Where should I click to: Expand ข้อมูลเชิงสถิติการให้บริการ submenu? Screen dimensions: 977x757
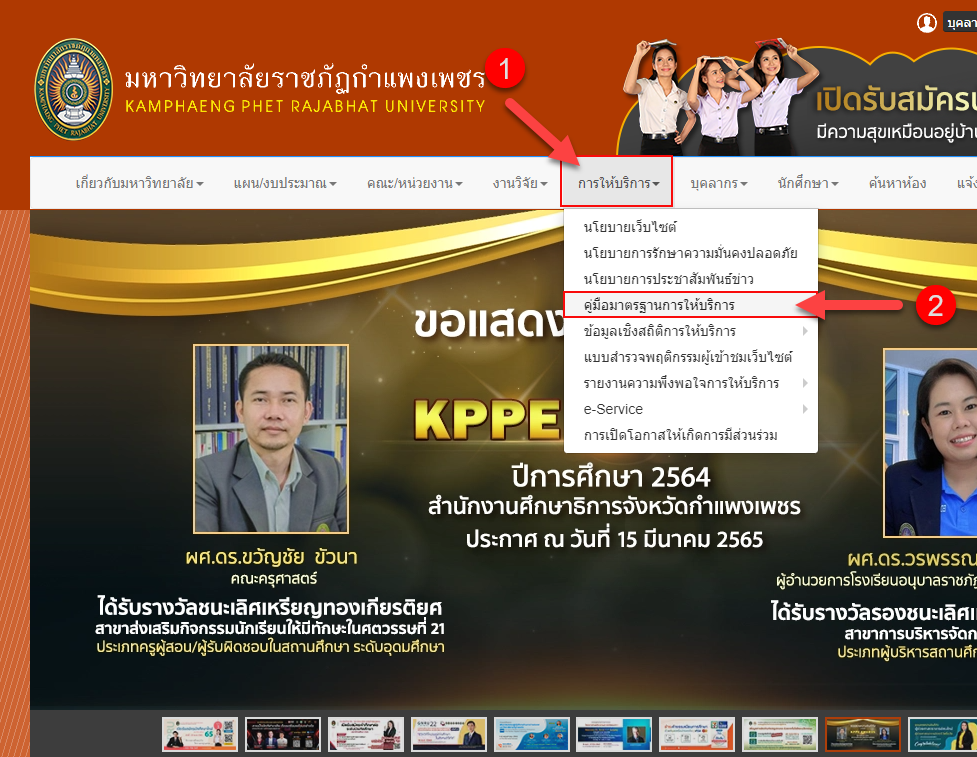point(690,331)
